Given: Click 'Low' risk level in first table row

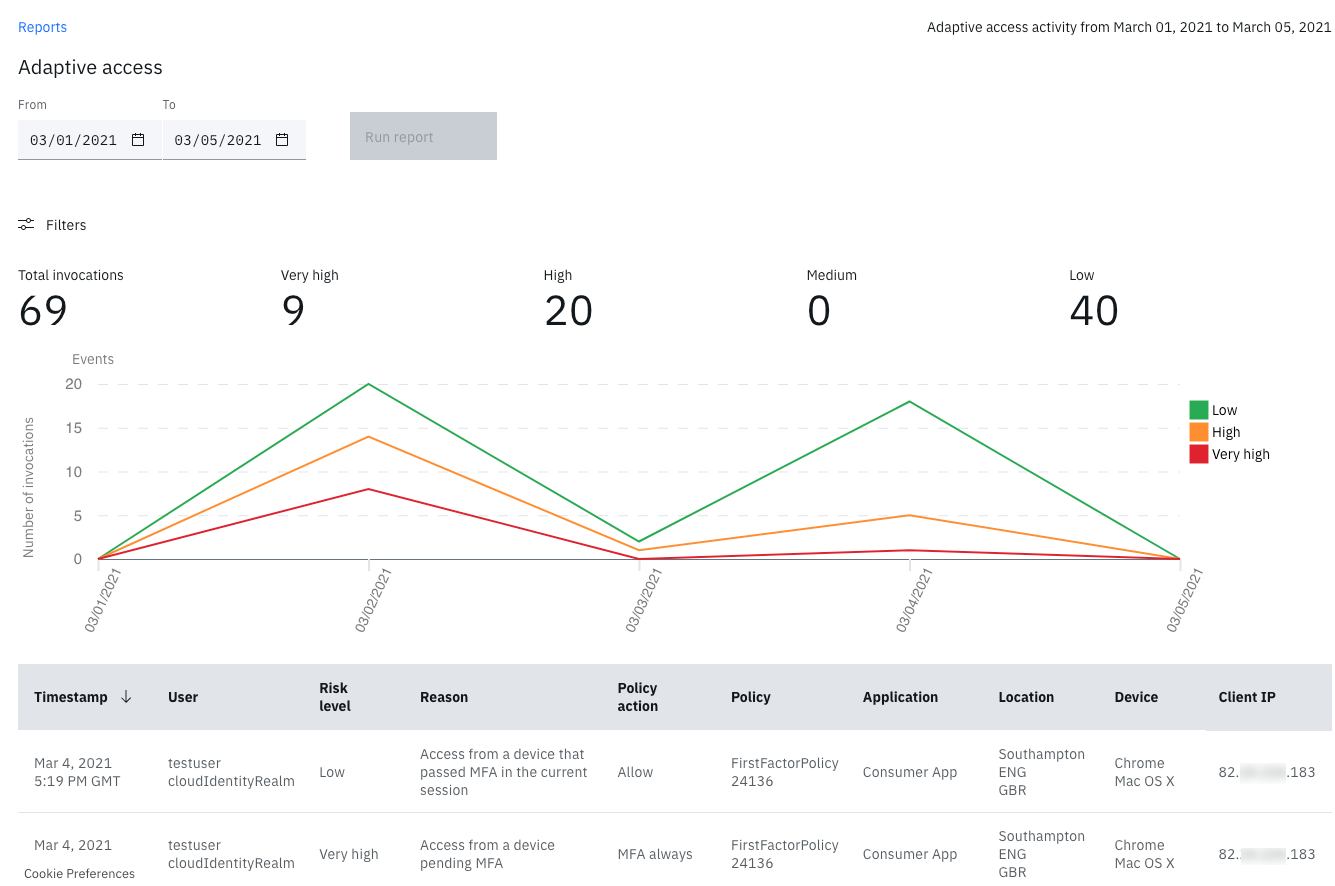Looking at the screenshot, I should click(332, 772).
